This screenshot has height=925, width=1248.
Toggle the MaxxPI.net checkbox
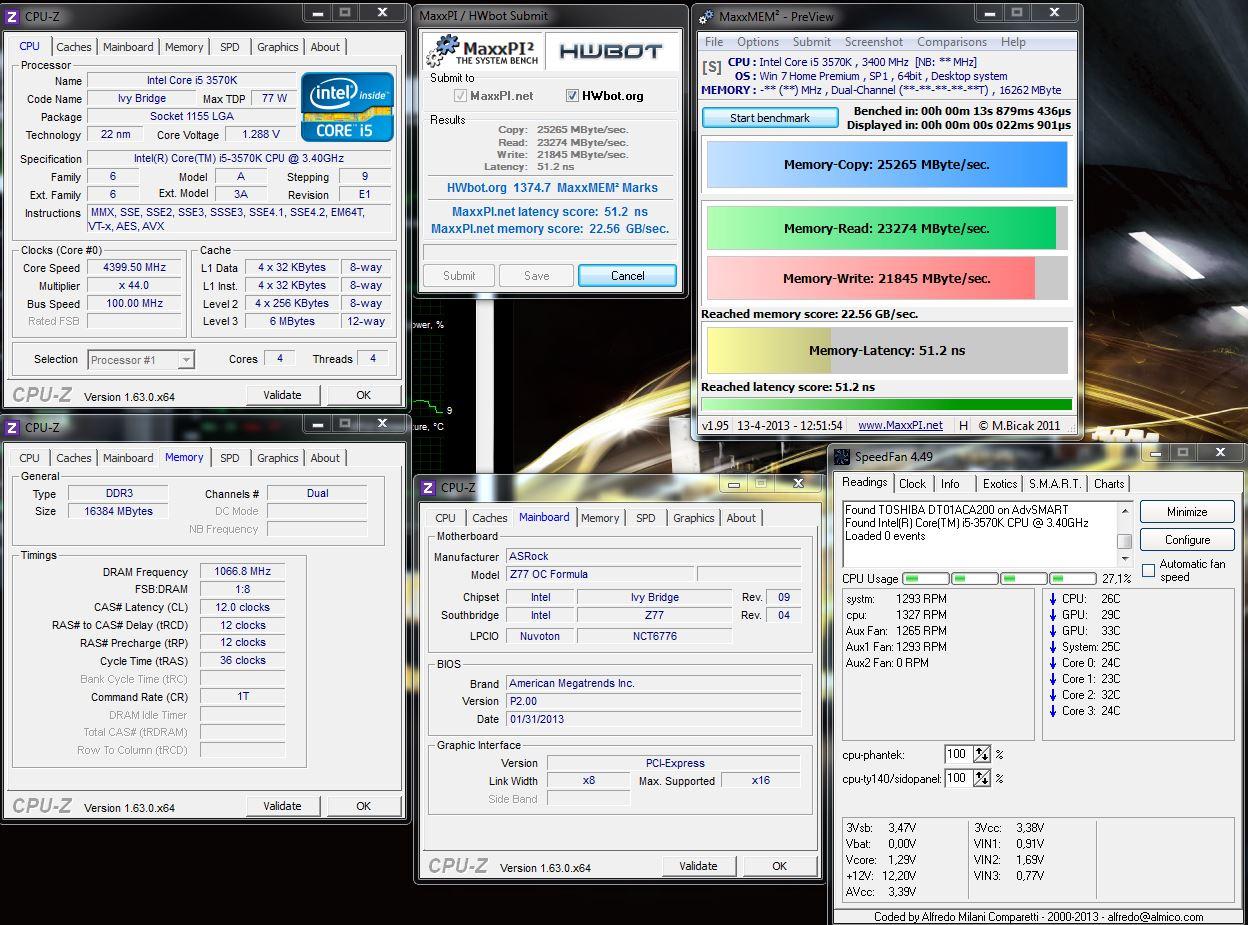click(x=460, y=96)
